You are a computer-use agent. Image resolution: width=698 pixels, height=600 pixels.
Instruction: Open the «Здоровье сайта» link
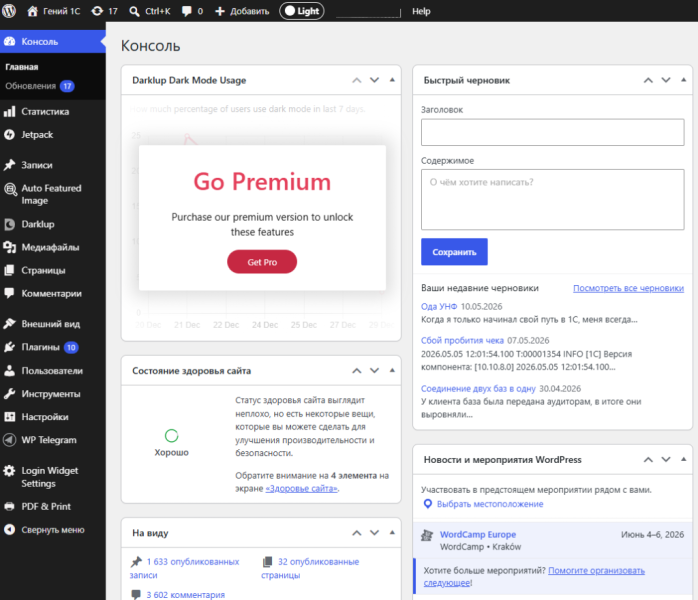pos(302,489)
